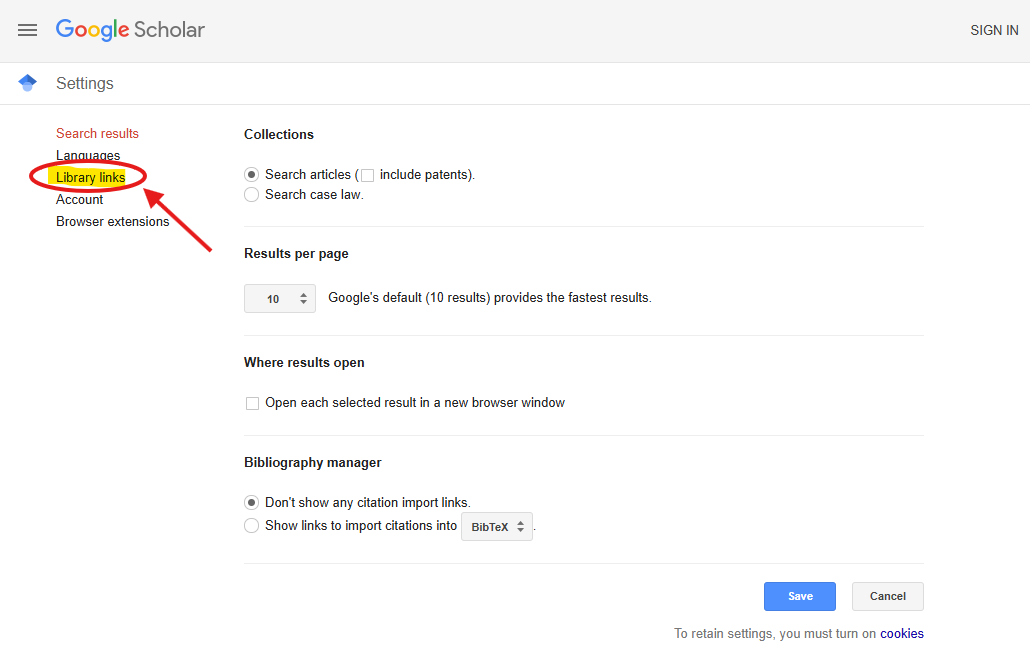Open the Search results settings section

(x=97, y=133)
